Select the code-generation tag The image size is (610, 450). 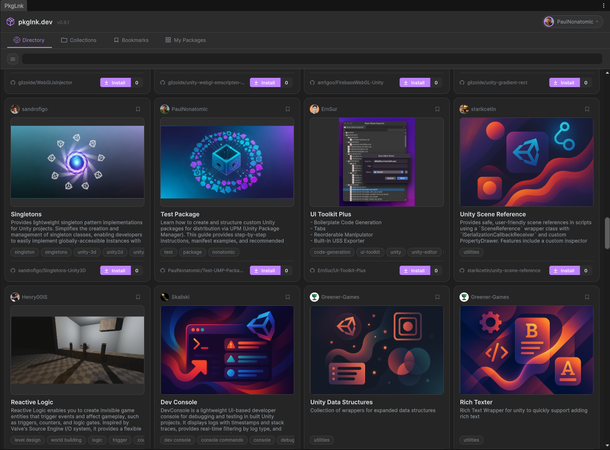[x=332, y=252]
